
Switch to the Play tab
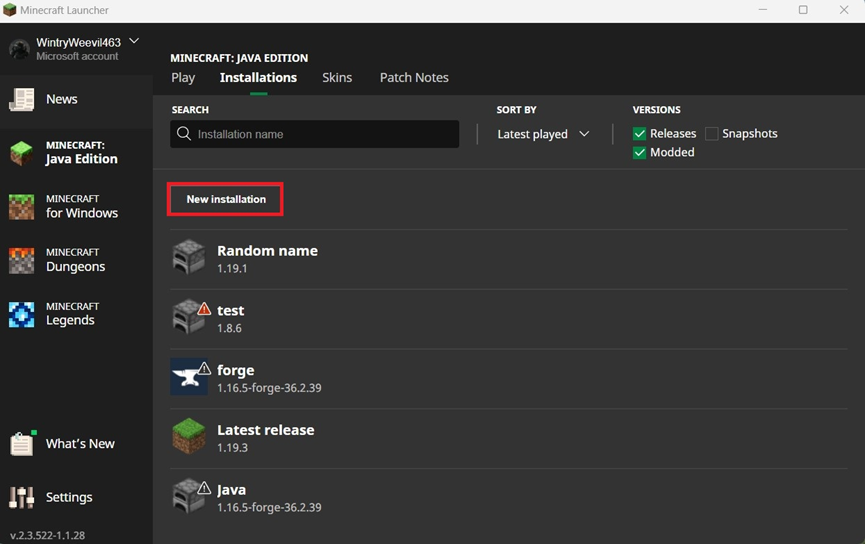coord(183,78)
